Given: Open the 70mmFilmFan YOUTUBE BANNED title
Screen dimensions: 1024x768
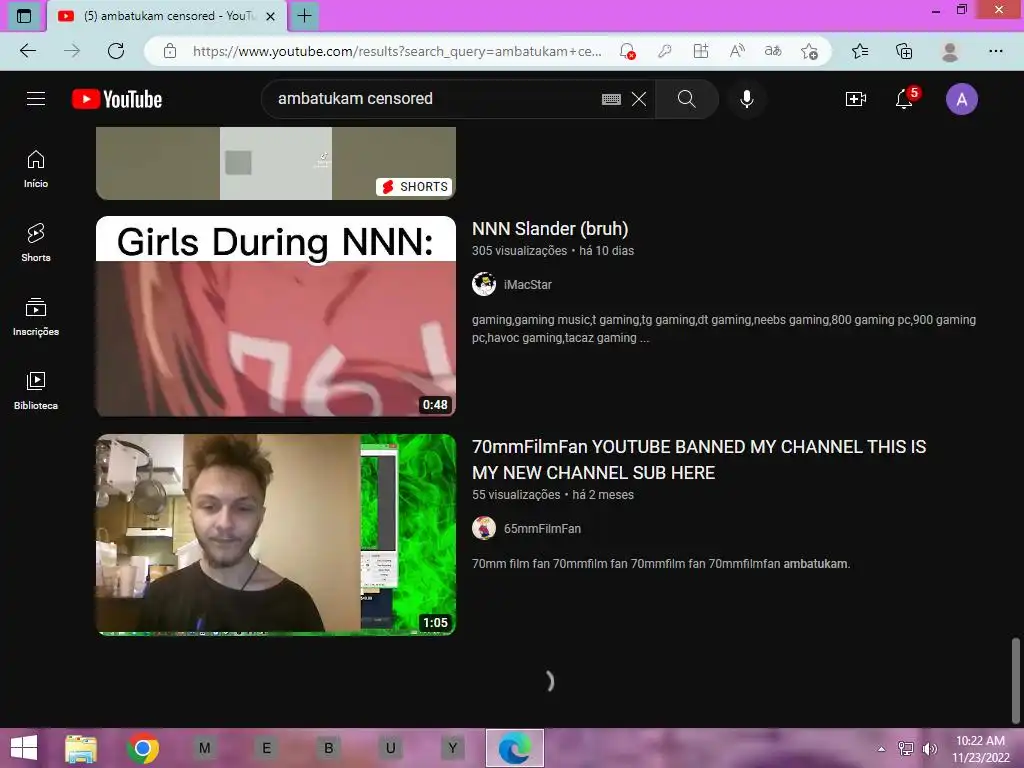Looking at the screenshot, I should (x=699, y=460).
